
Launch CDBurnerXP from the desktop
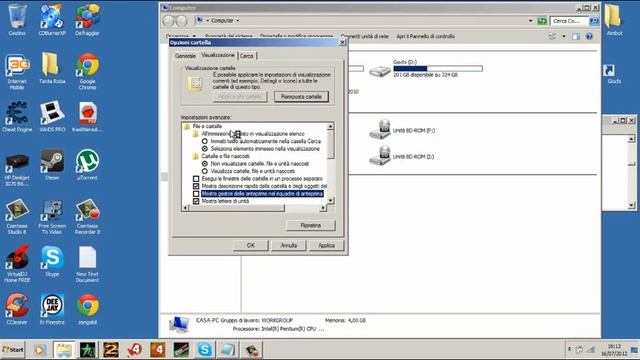52,20
